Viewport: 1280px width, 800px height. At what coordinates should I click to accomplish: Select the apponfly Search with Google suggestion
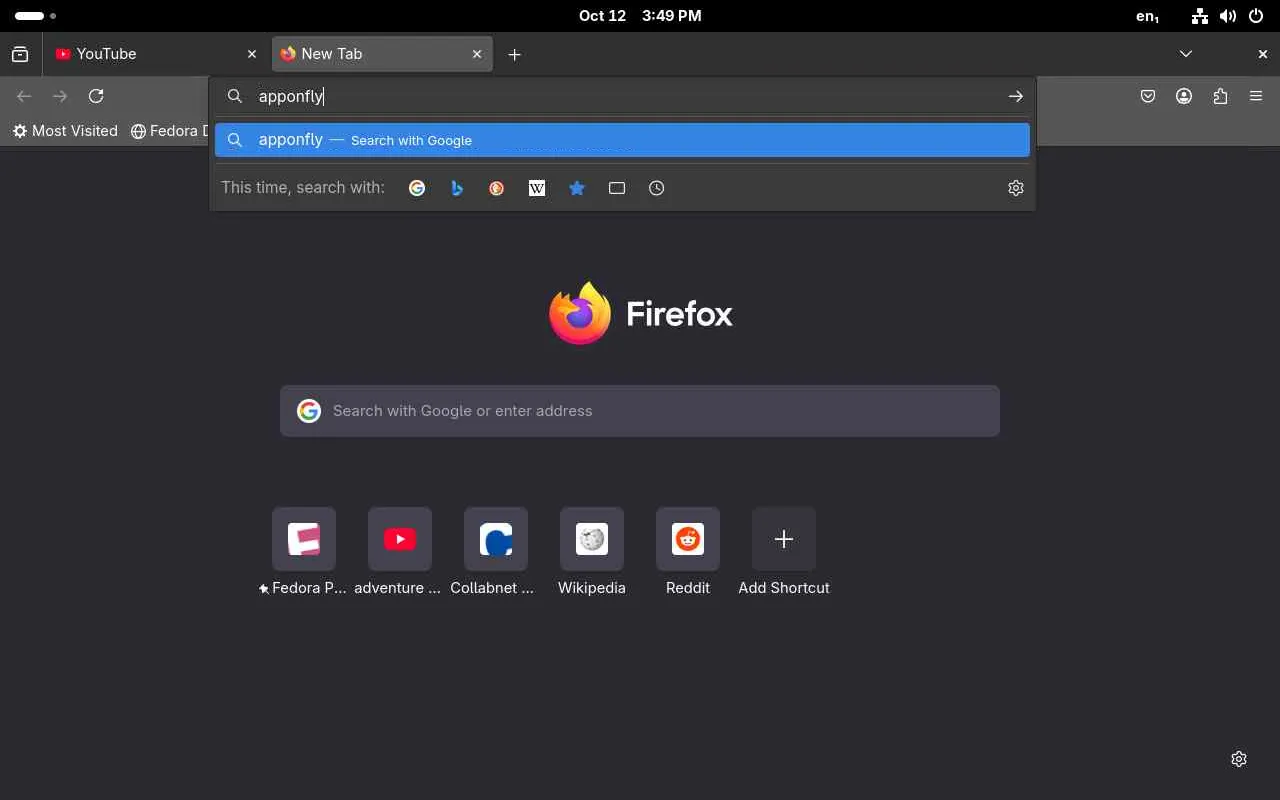coord(622,140)
